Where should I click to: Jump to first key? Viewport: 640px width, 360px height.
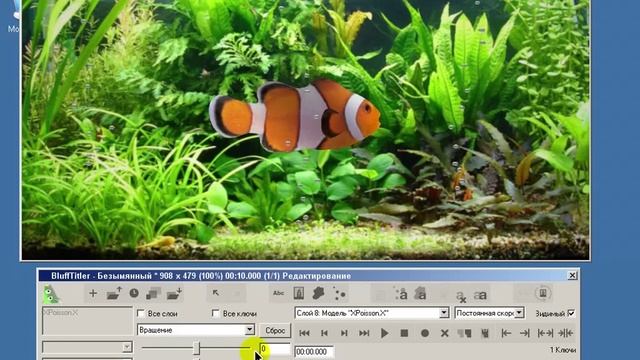pyautogui.click(x=304, y=333)
